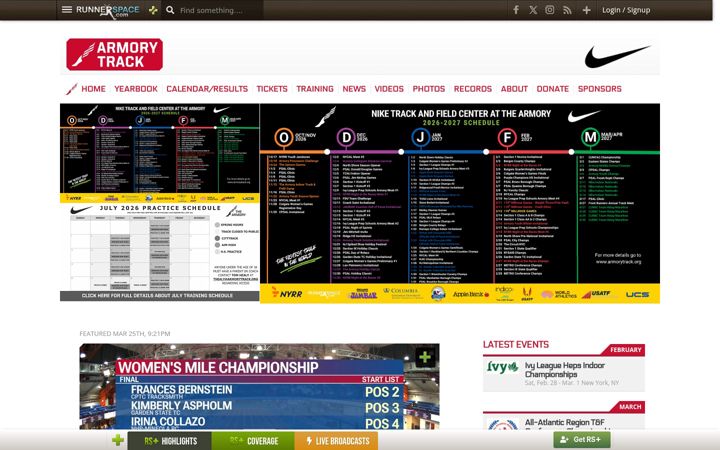Click the LATEST EVENTS heading
The image size is (720, 450).
point(516,344)
